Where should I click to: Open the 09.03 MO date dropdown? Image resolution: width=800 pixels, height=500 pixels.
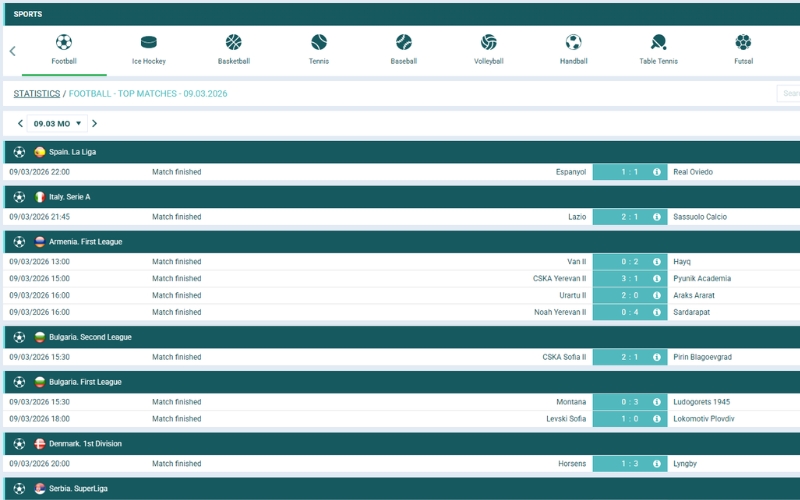pos(57,123)
